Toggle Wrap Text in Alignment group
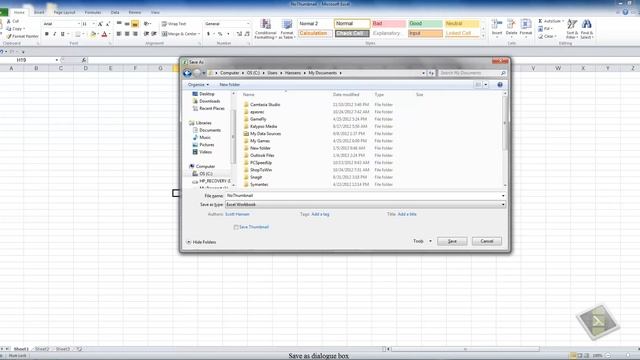The height and width of the screenshot is (360, 640). coord(174,24)
